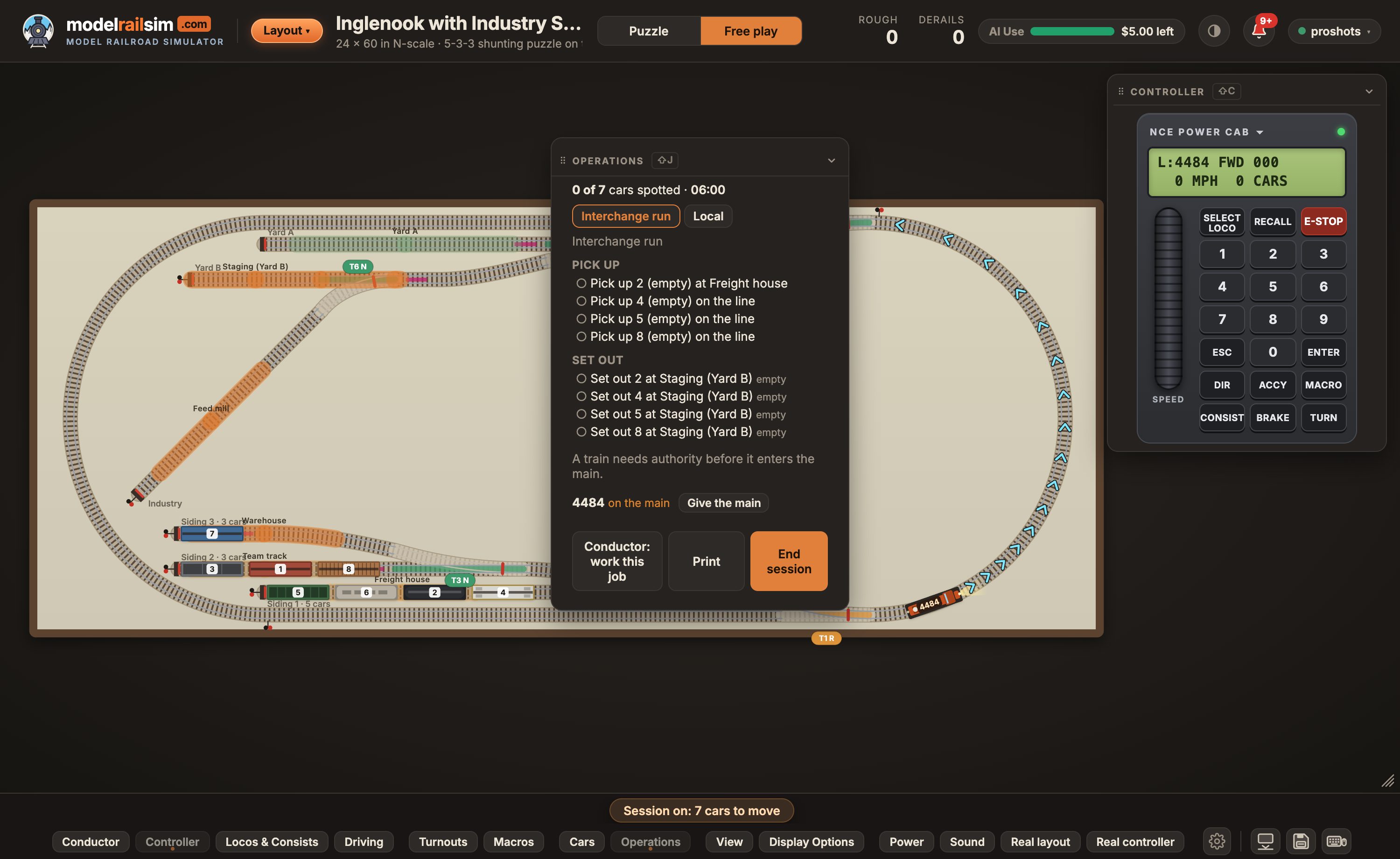Select the Free play tab
Image resolution: width=1400 pixels, height=859 pixels.
(x=750, y=31)
